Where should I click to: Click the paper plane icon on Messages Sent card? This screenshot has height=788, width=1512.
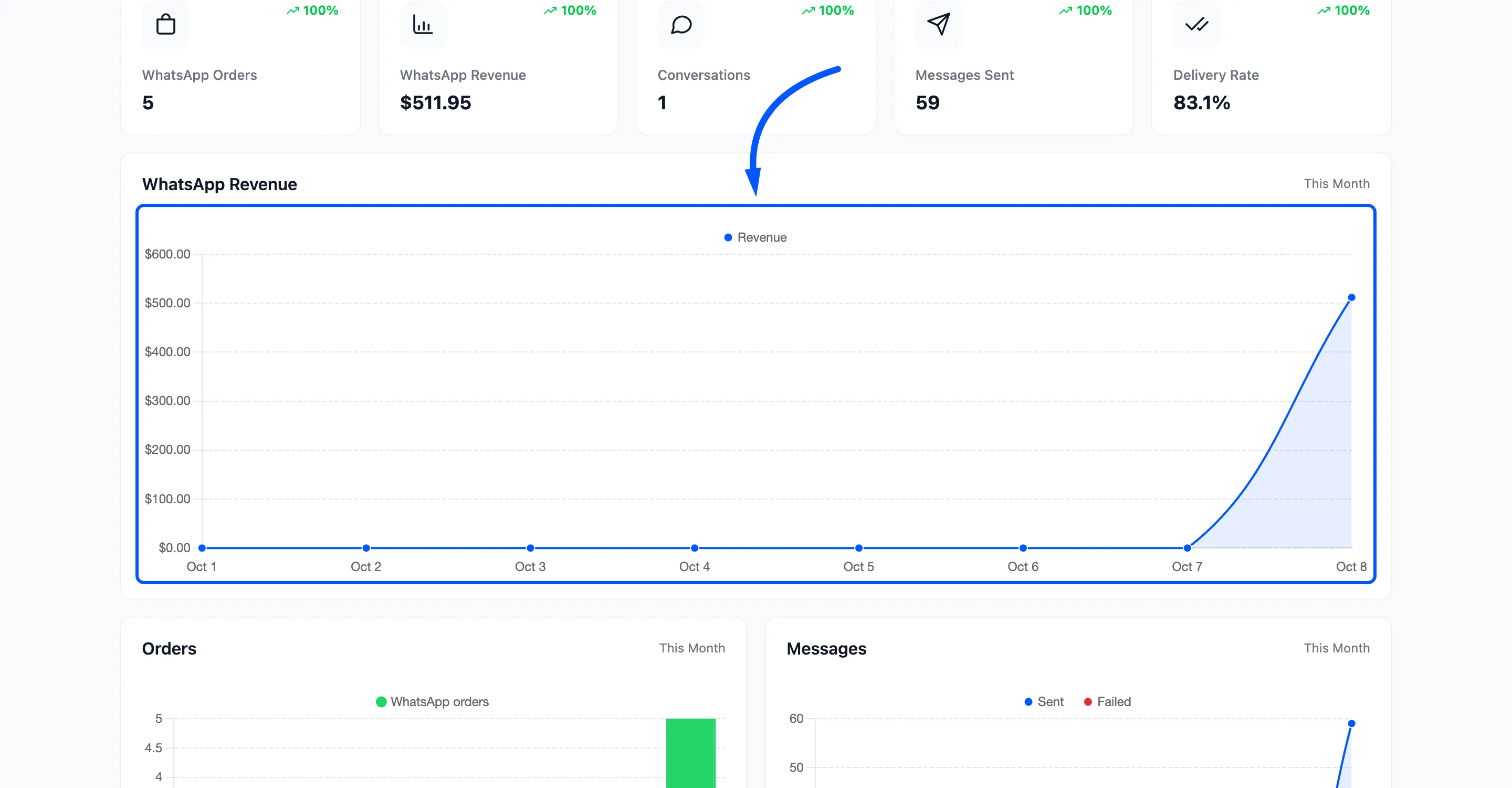click(939, 24)
